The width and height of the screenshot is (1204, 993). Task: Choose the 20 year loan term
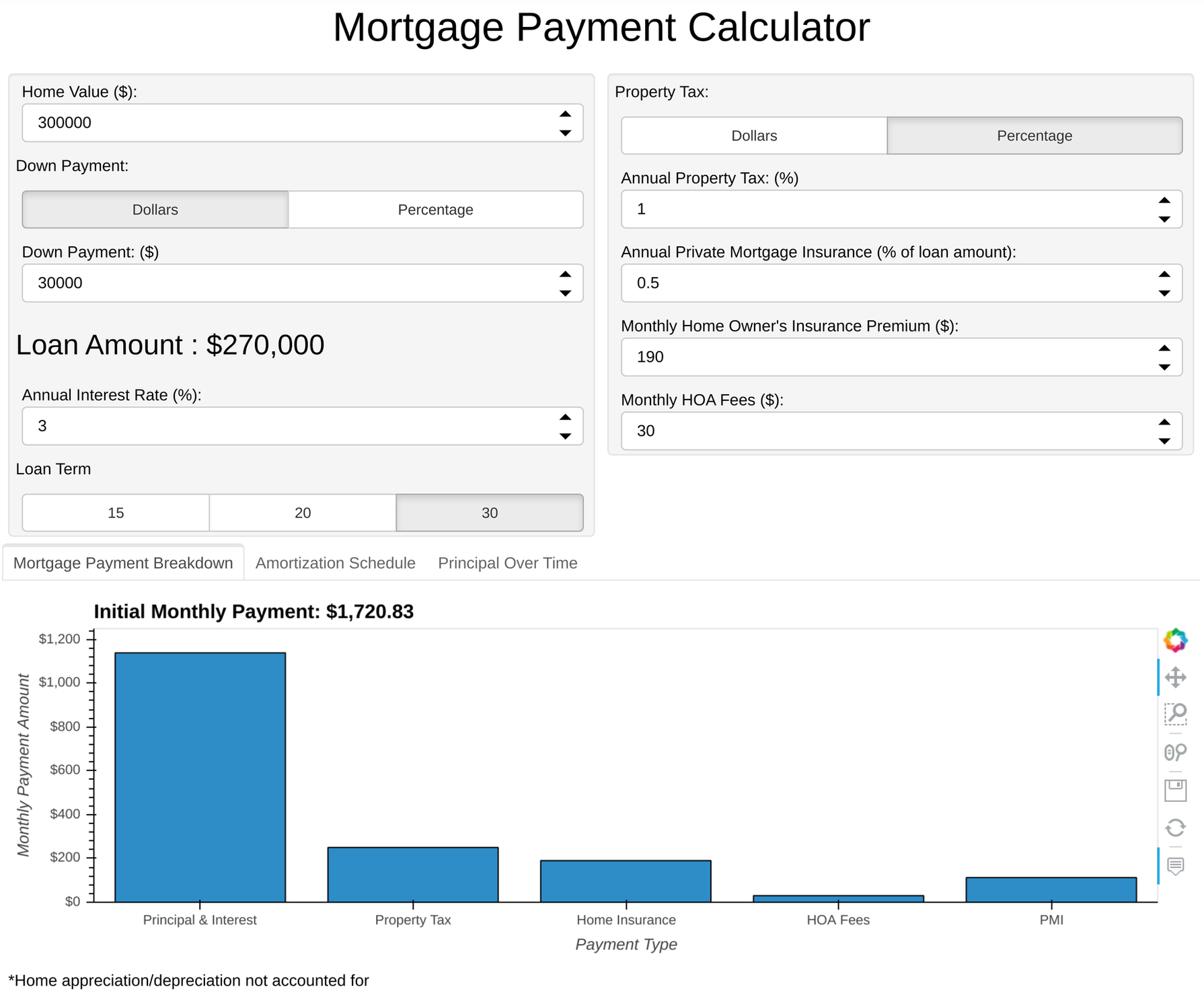pyautogui.click(x=303, y=513)
